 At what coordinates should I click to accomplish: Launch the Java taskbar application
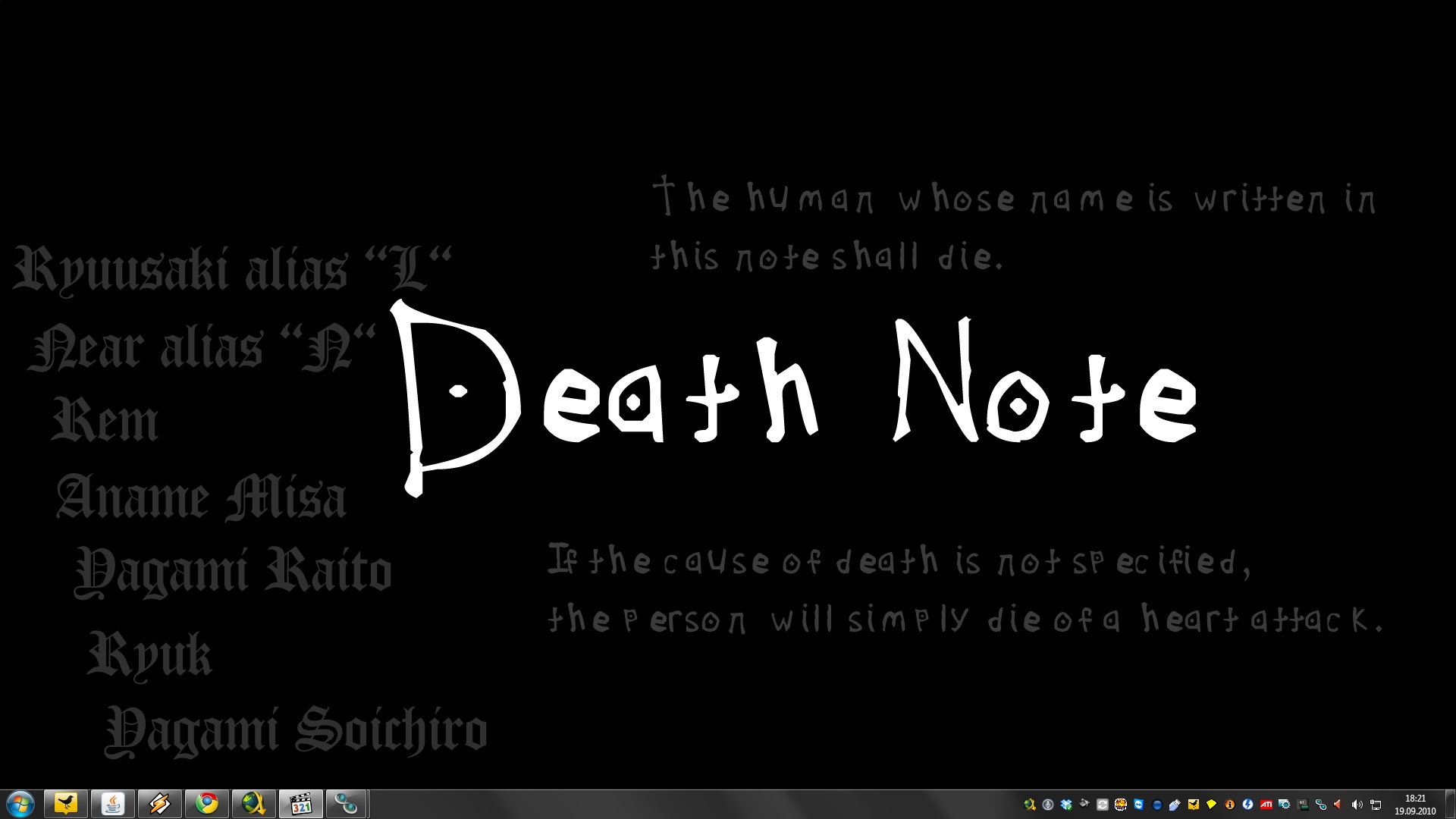pos(113,803)
